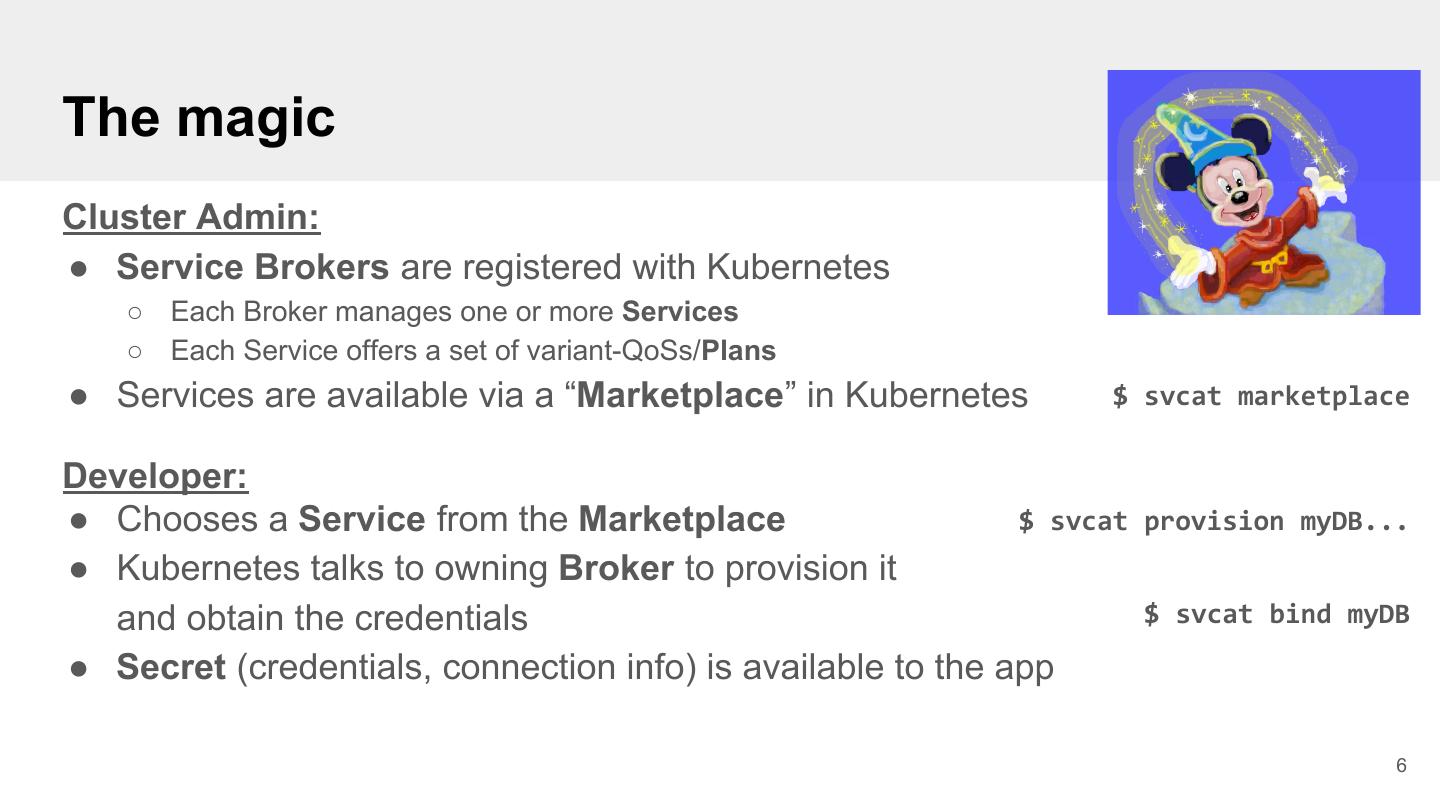Click the bold word "Plans"

(x=739, y=351)
